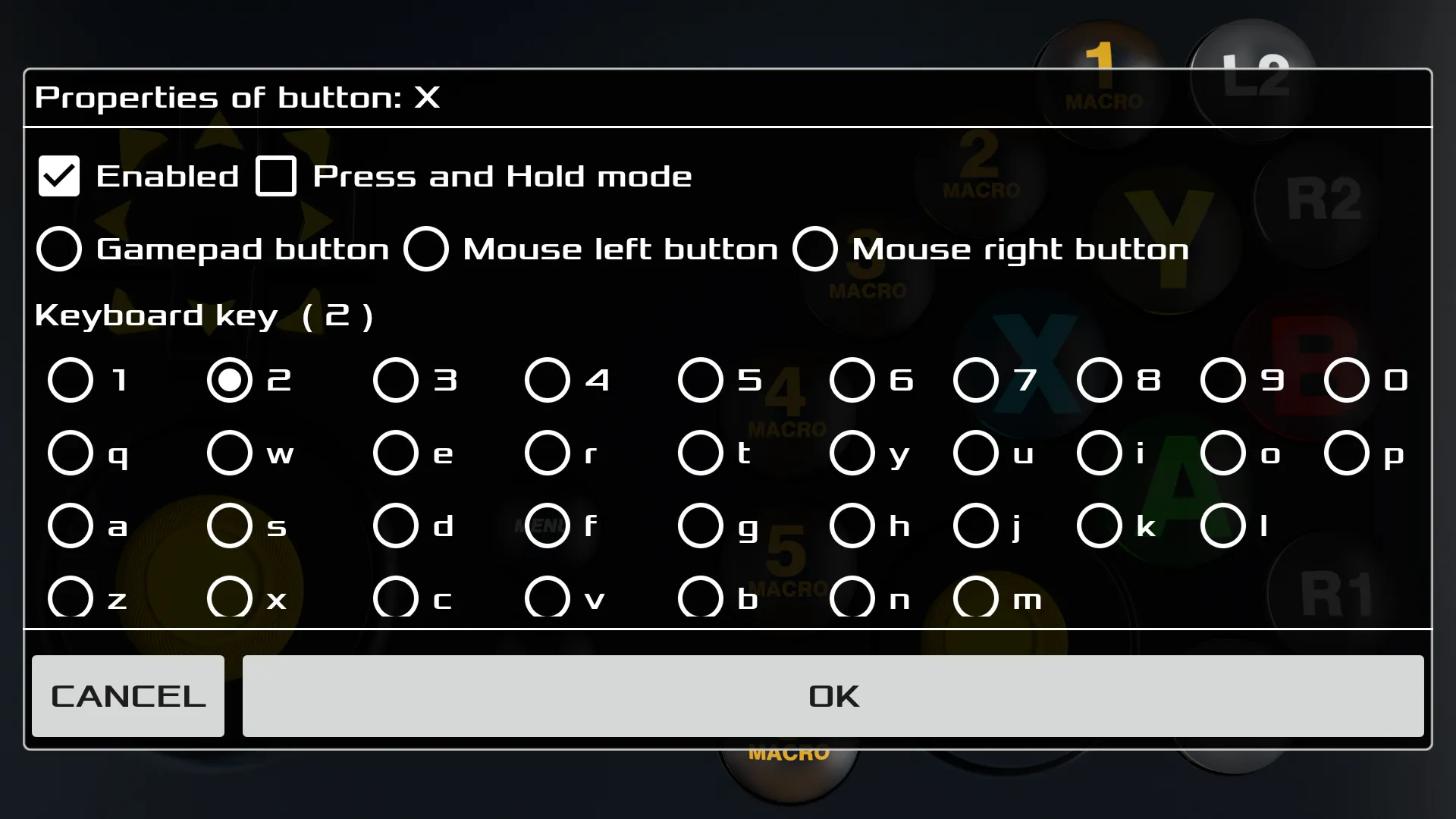Click the OK button to confirm
This screenshot has width=1456, height=819.
click(x=833, y=696)
